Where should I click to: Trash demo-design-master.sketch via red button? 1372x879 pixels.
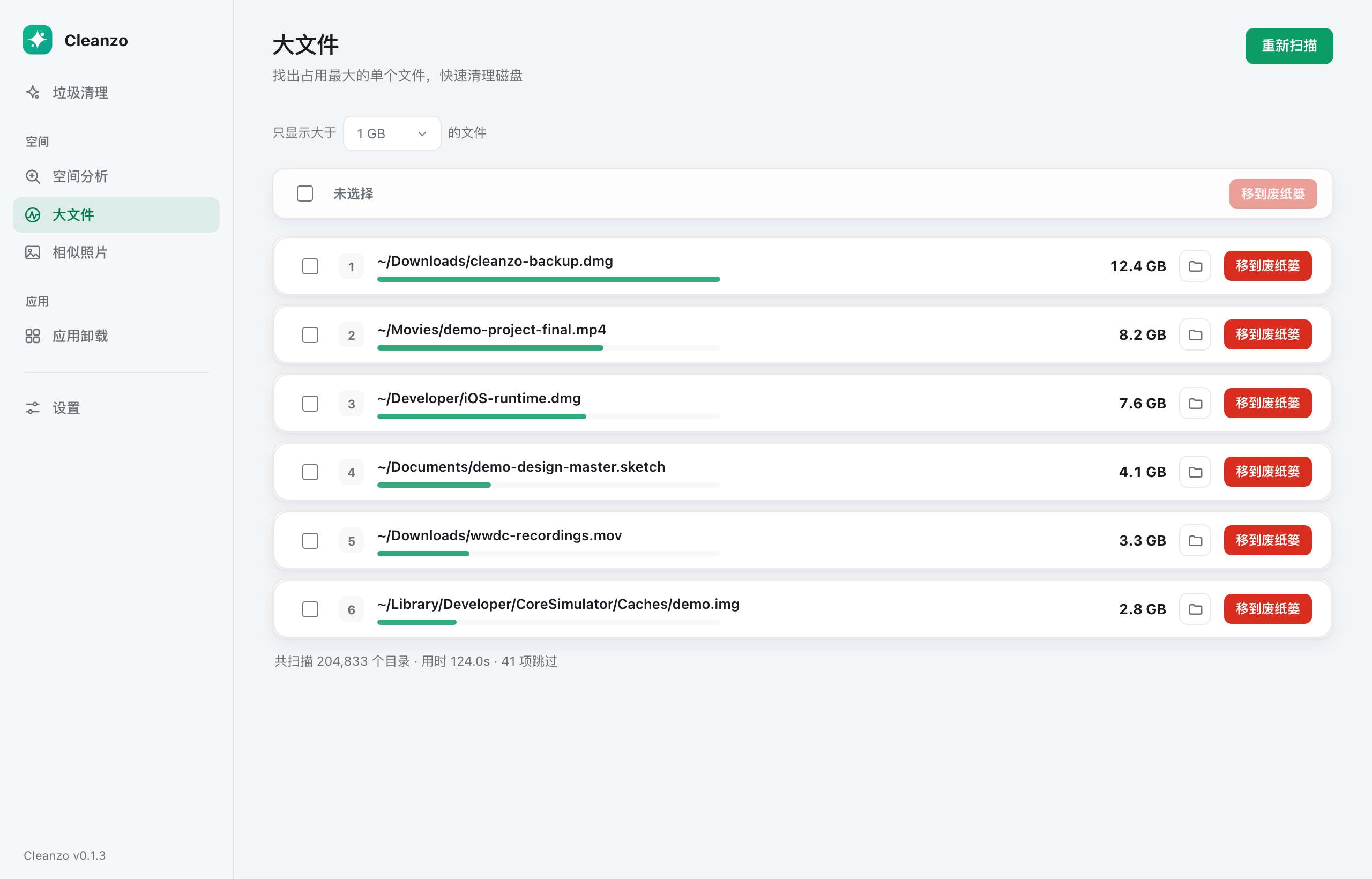tap(1267, 472)
